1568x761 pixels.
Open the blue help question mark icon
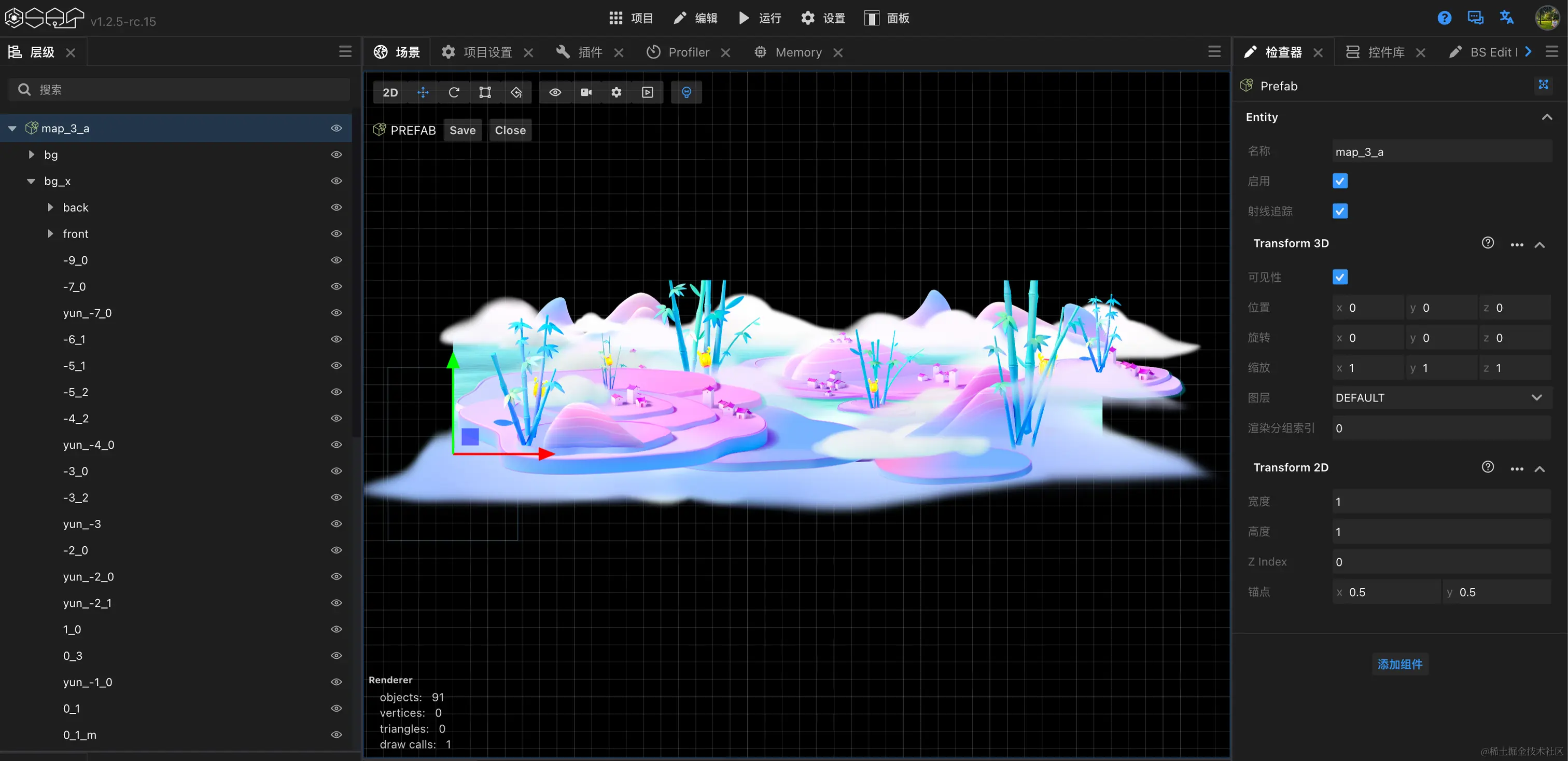(1444, 18)
